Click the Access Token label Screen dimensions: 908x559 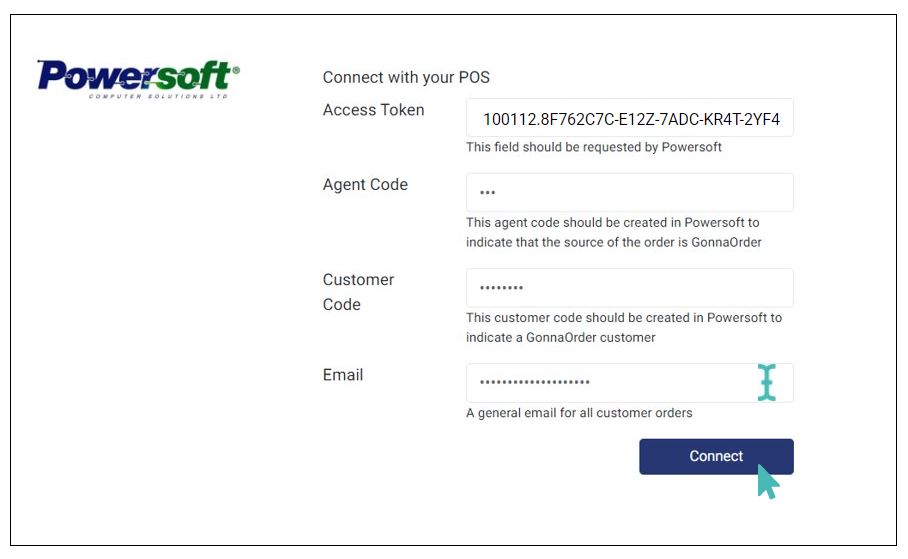(x=374, y=109)
